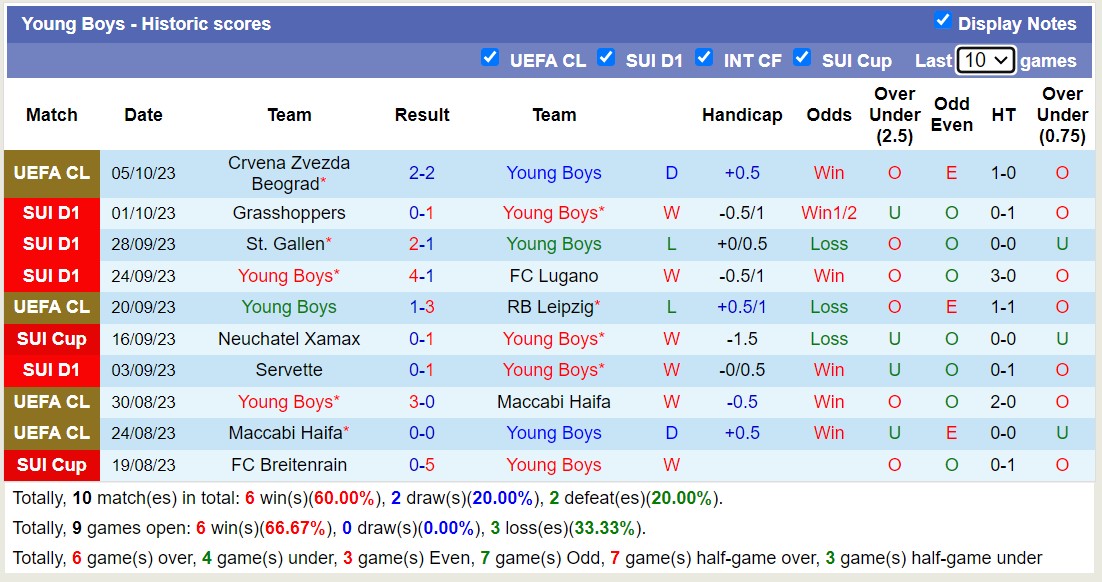Image resolution: width=1102 pixels, height=582 pixels.
Task: Open the Grasshoppers team page
Action: [x=288, y=213]
